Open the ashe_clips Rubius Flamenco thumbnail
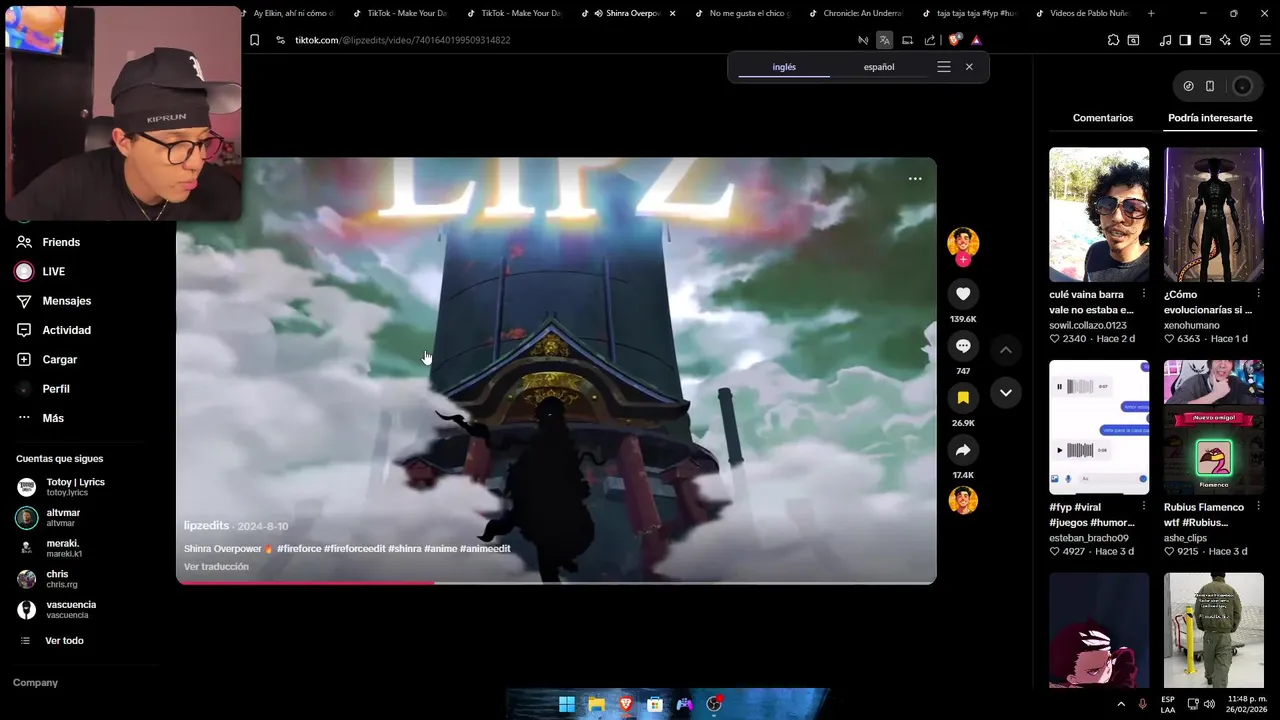This screenshot has width=1280, height=720. [1213, 427]
